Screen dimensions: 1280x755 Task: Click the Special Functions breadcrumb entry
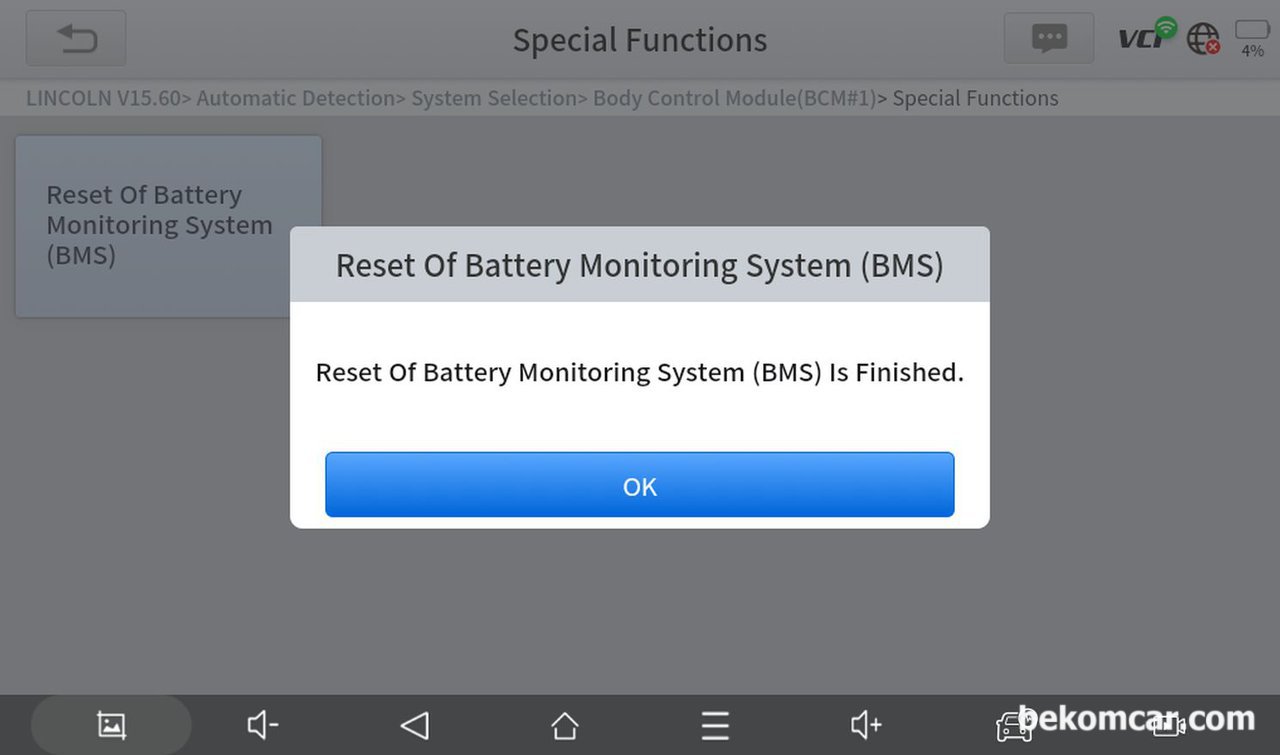[975, 98]
